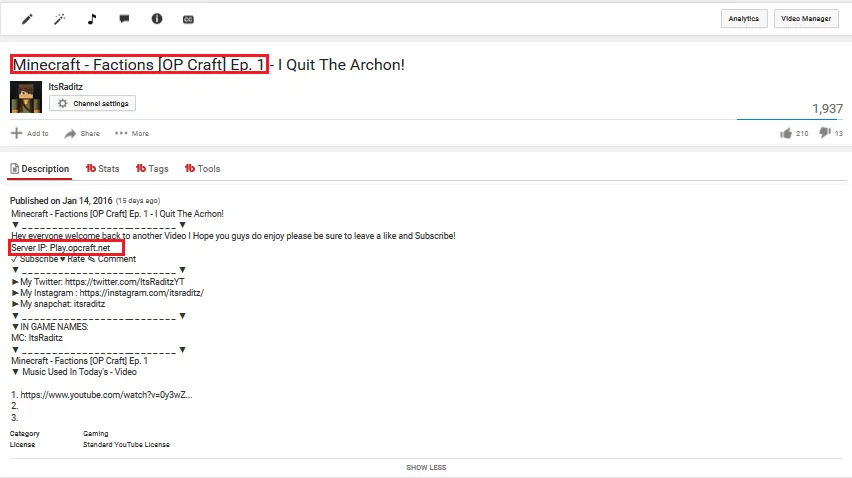Click the Published on Jan 14, 2016 text
The image size is (852, 478).
61,201
